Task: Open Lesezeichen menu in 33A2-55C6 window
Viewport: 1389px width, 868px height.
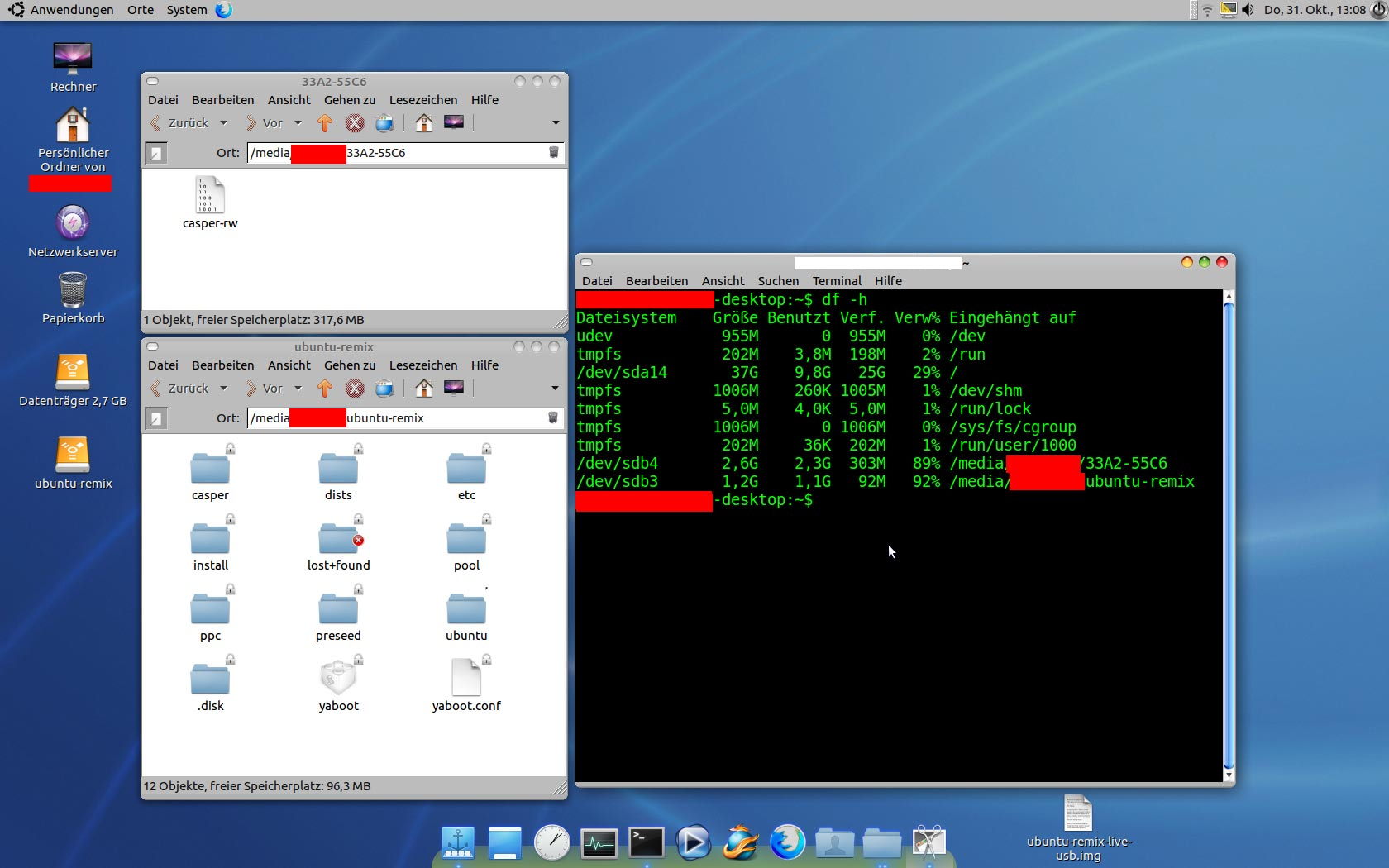Action: 423,100
